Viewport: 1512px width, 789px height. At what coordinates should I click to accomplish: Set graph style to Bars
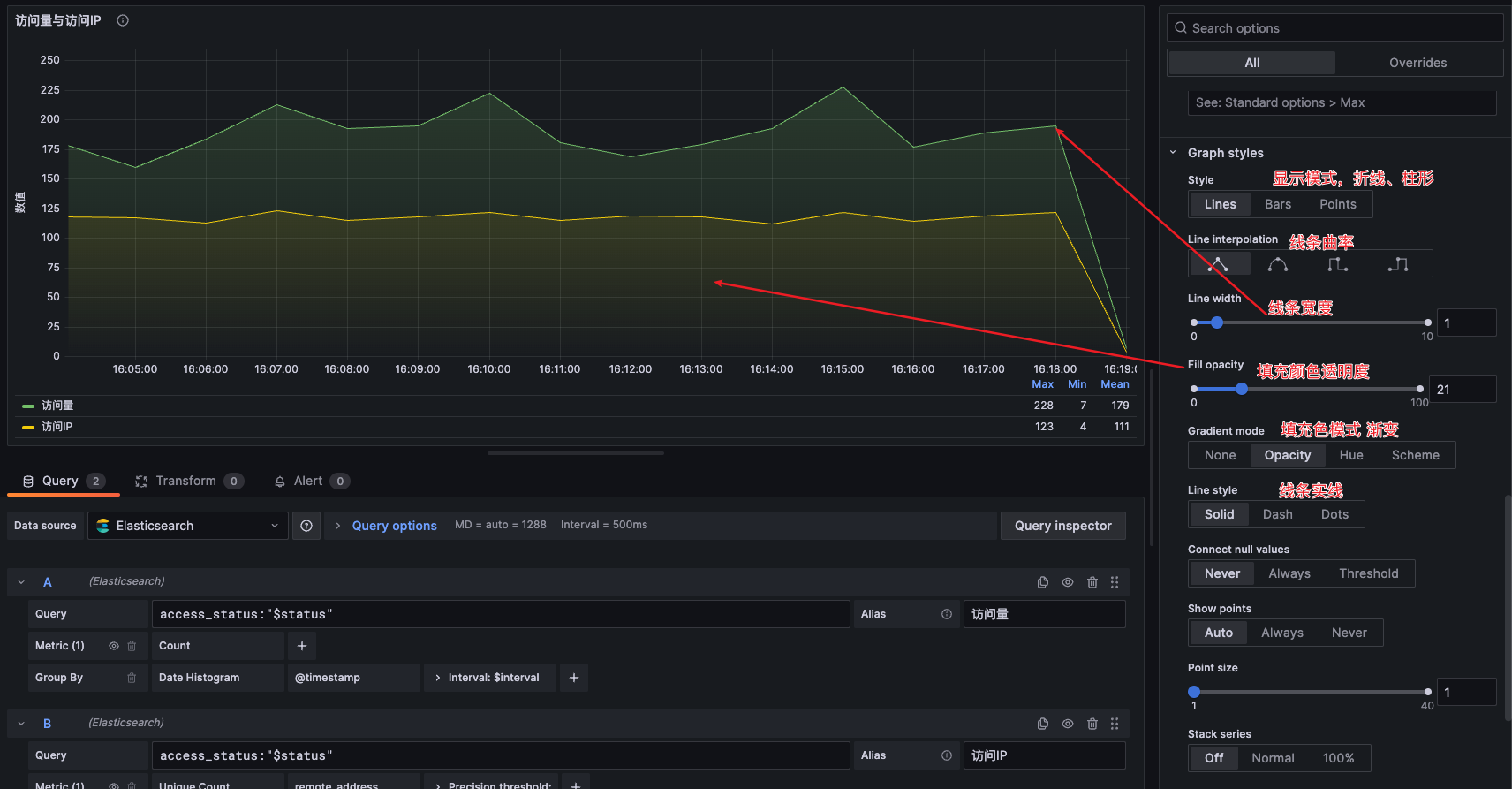pyautogui.click(x=1277, y=204)
